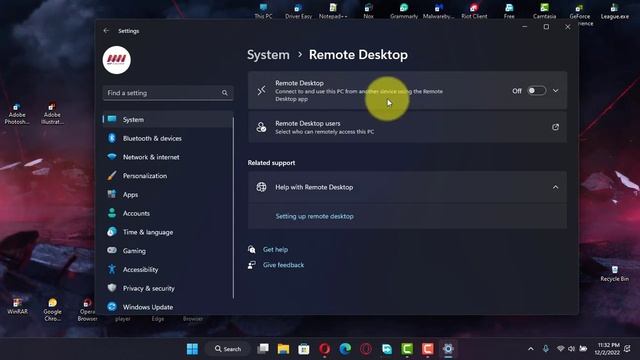Screen dimensions: 640x360
Task: Open File Explorer from the taskbar
Action: (283, 349)
